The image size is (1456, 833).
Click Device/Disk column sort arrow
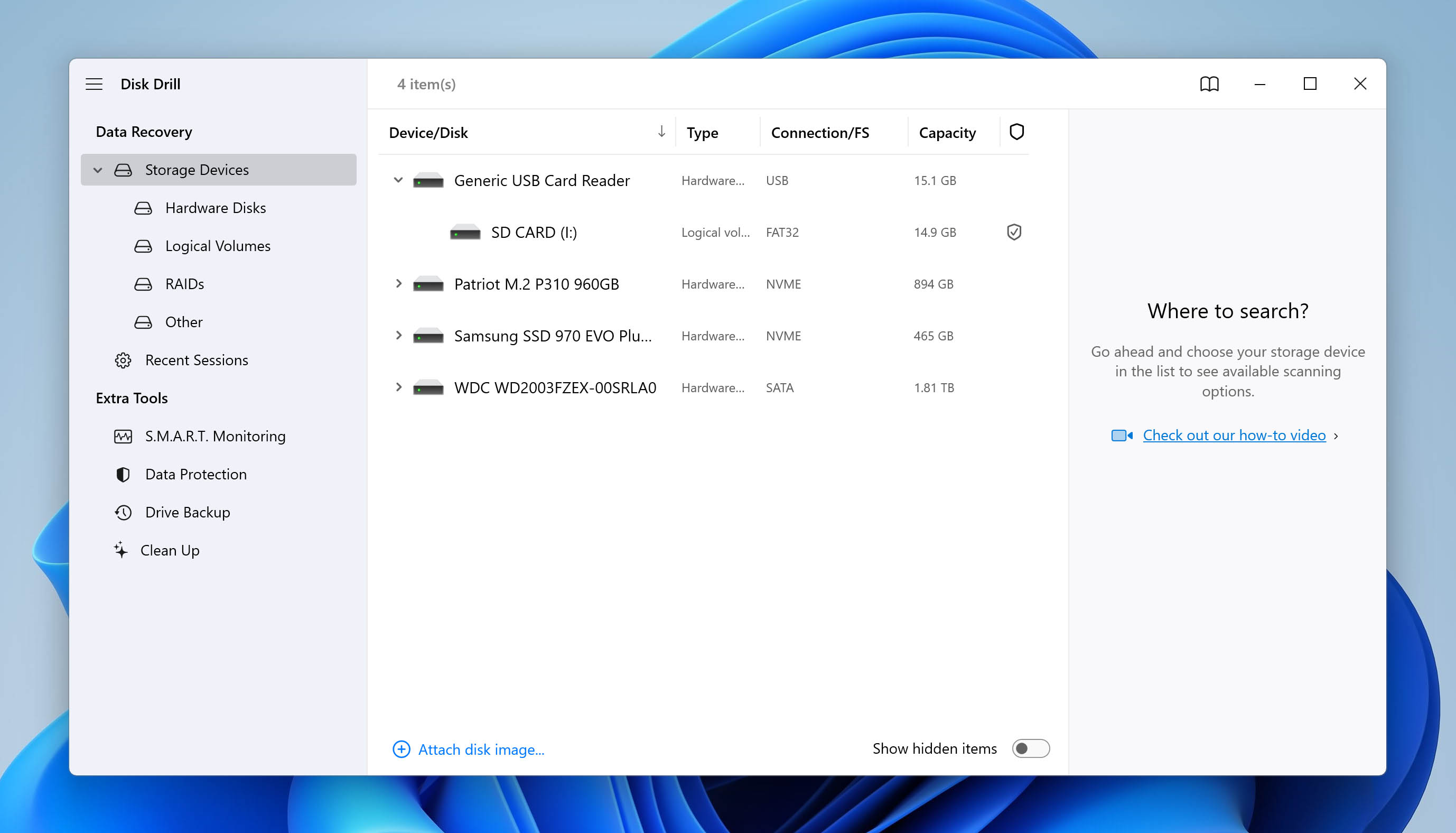659,131
